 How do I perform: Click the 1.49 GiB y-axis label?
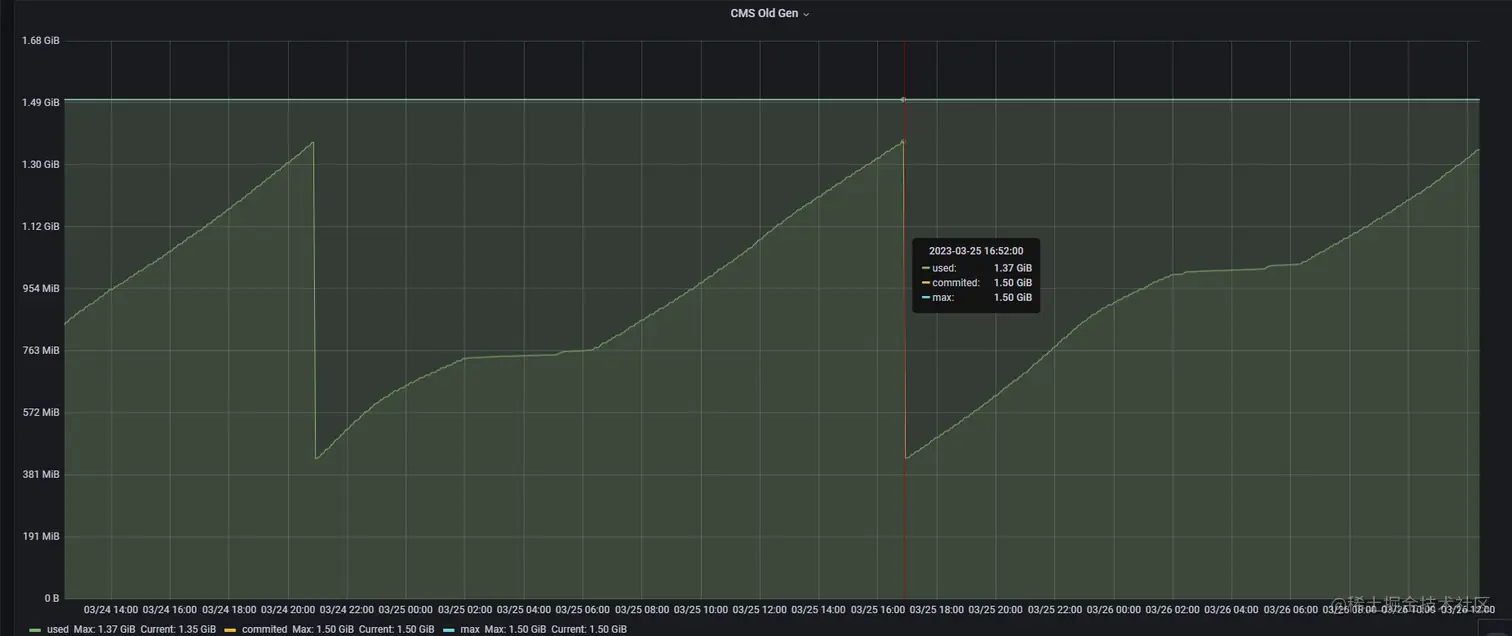tap(41, 103)
